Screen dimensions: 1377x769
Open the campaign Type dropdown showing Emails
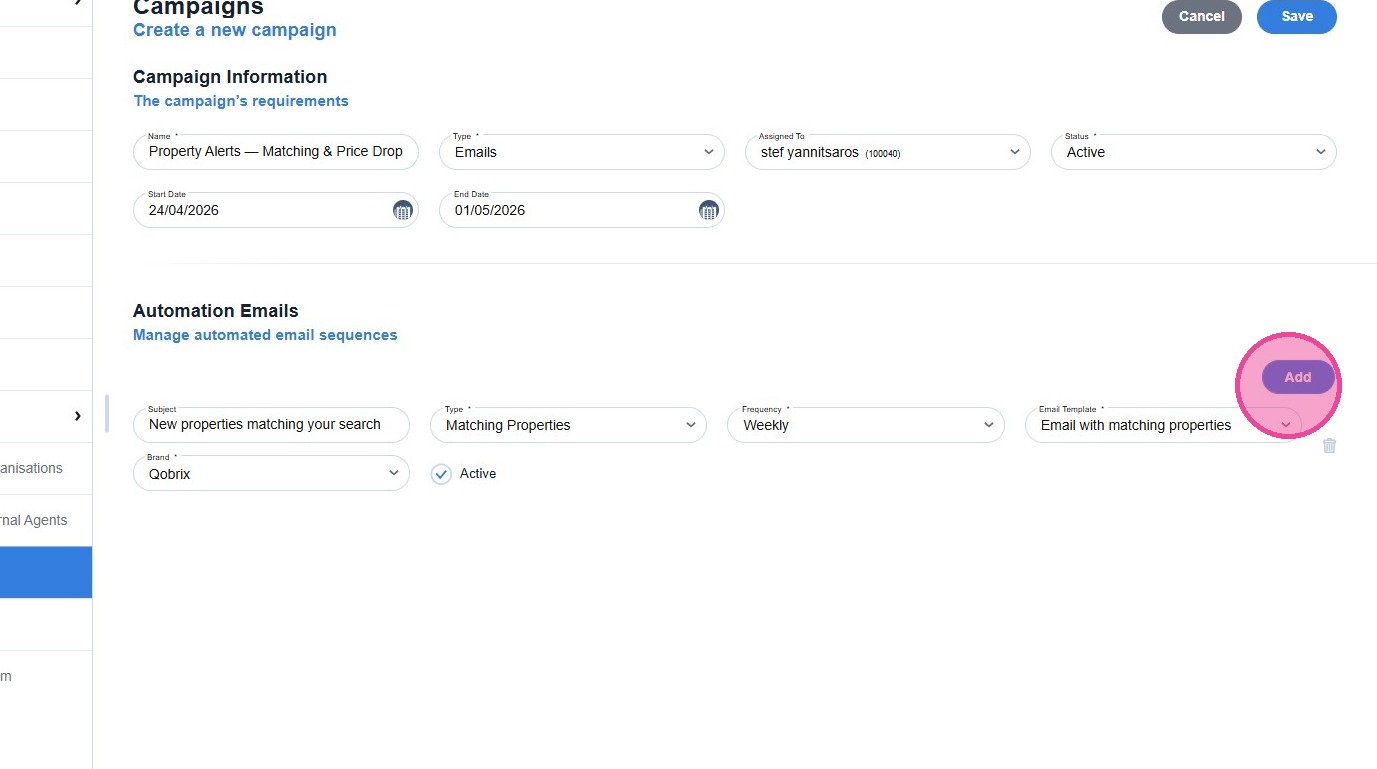point(582,152)
